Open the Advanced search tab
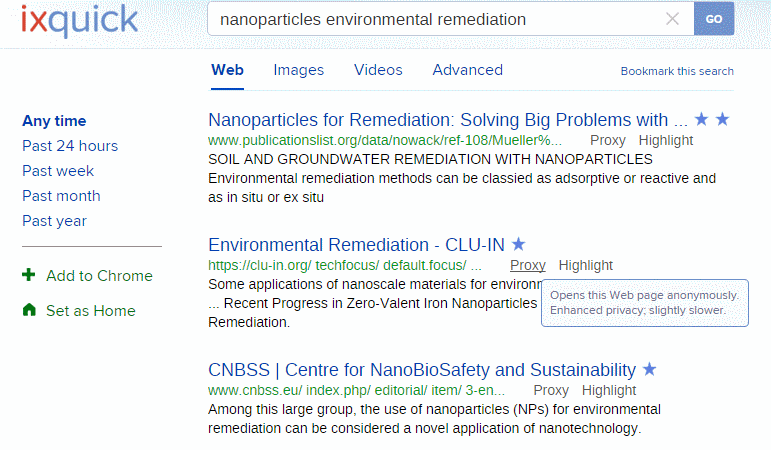 click(x=468, y=70)
